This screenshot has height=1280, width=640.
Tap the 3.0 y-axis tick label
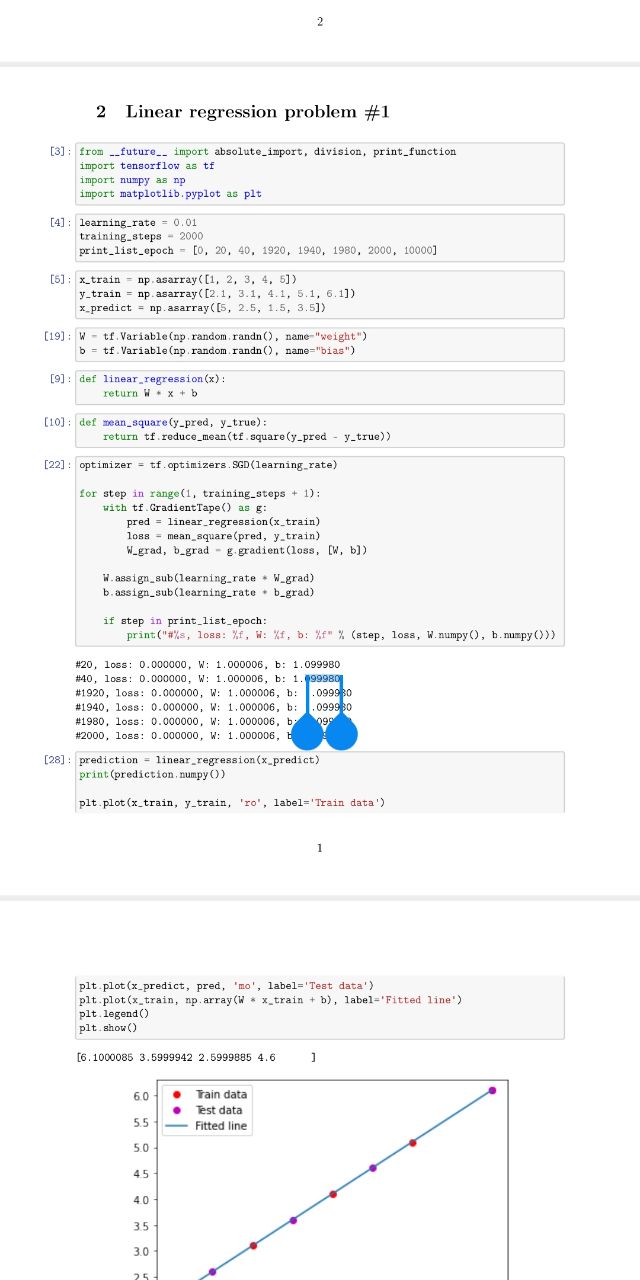coord(141,1252)
